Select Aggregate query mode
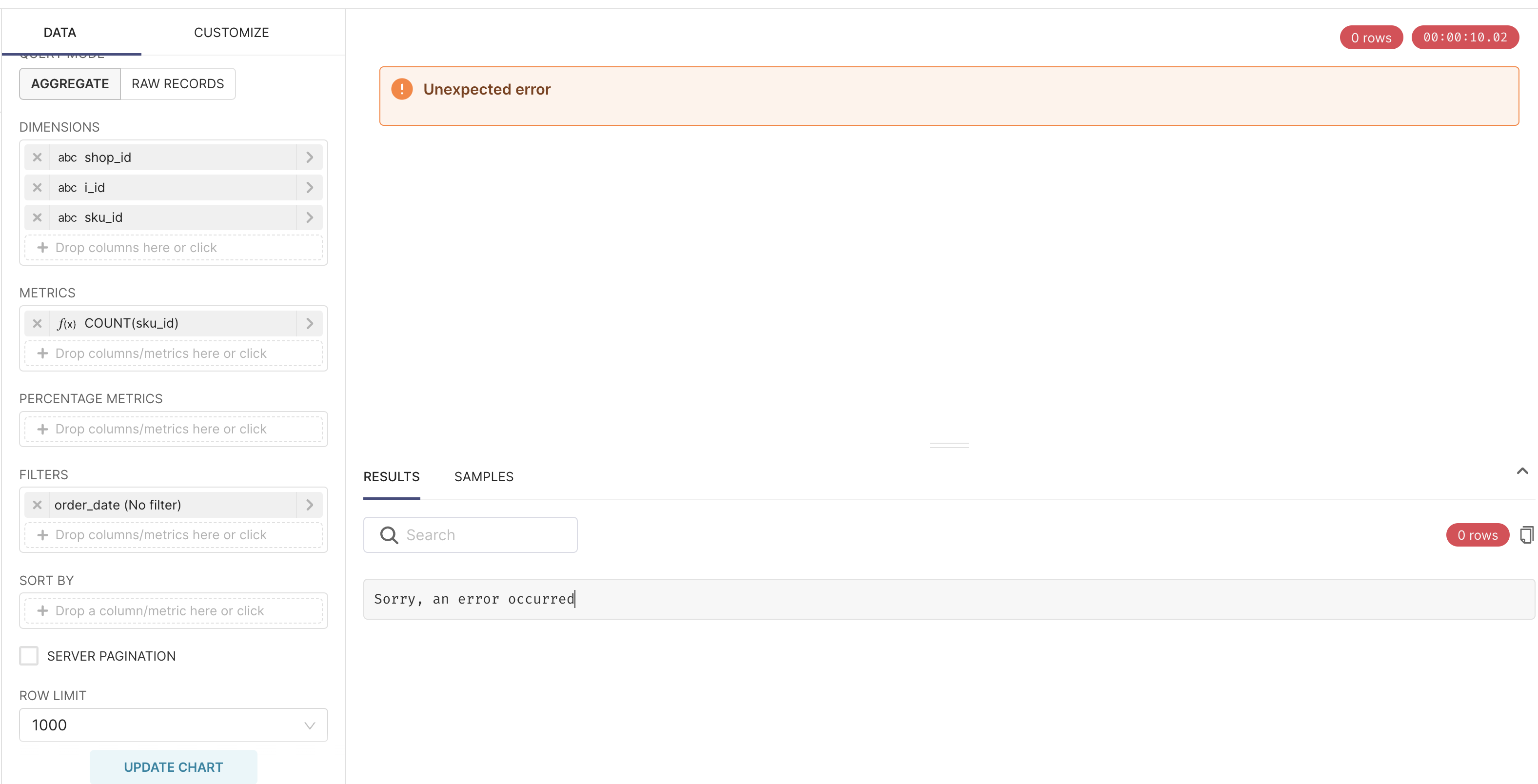Image resolution: width=1538 pixels, height=784 pixels. pyautogui.click(x=70, y=83)
